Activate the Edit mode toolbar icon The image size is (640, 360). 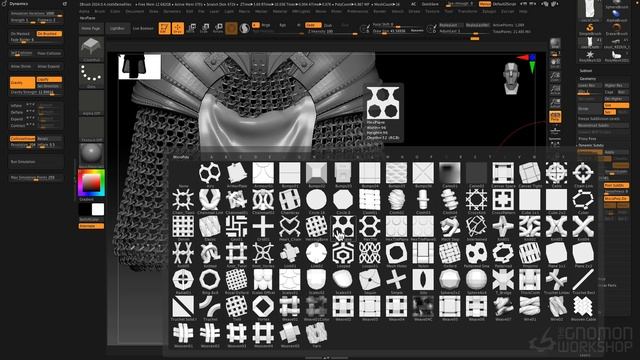pyautogui.click(x=164, y=28)
